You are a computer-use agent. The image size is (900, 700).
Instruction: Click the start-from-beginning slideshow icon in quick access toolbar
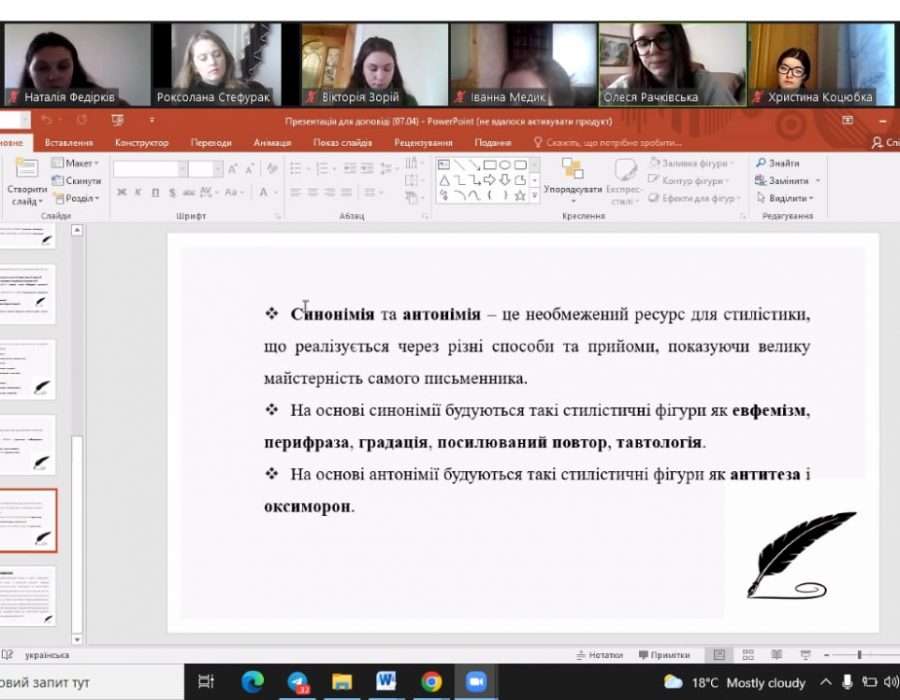(118, 120)
